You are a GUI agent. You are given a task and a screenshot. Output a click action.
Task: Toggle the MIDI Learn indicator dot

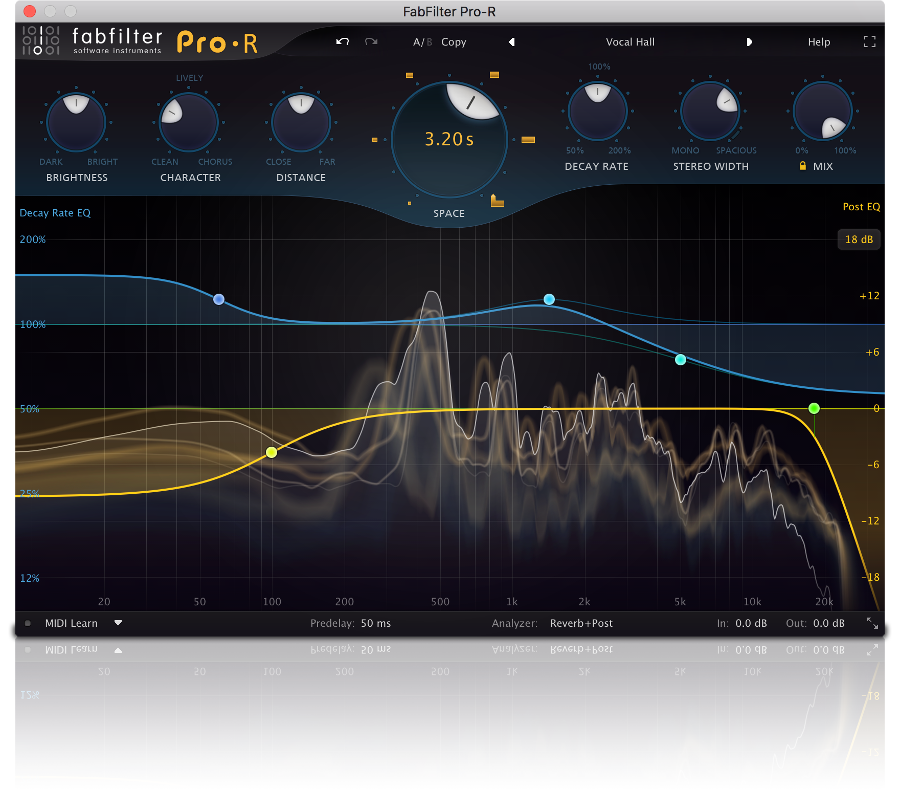click(x=28, y=623)
